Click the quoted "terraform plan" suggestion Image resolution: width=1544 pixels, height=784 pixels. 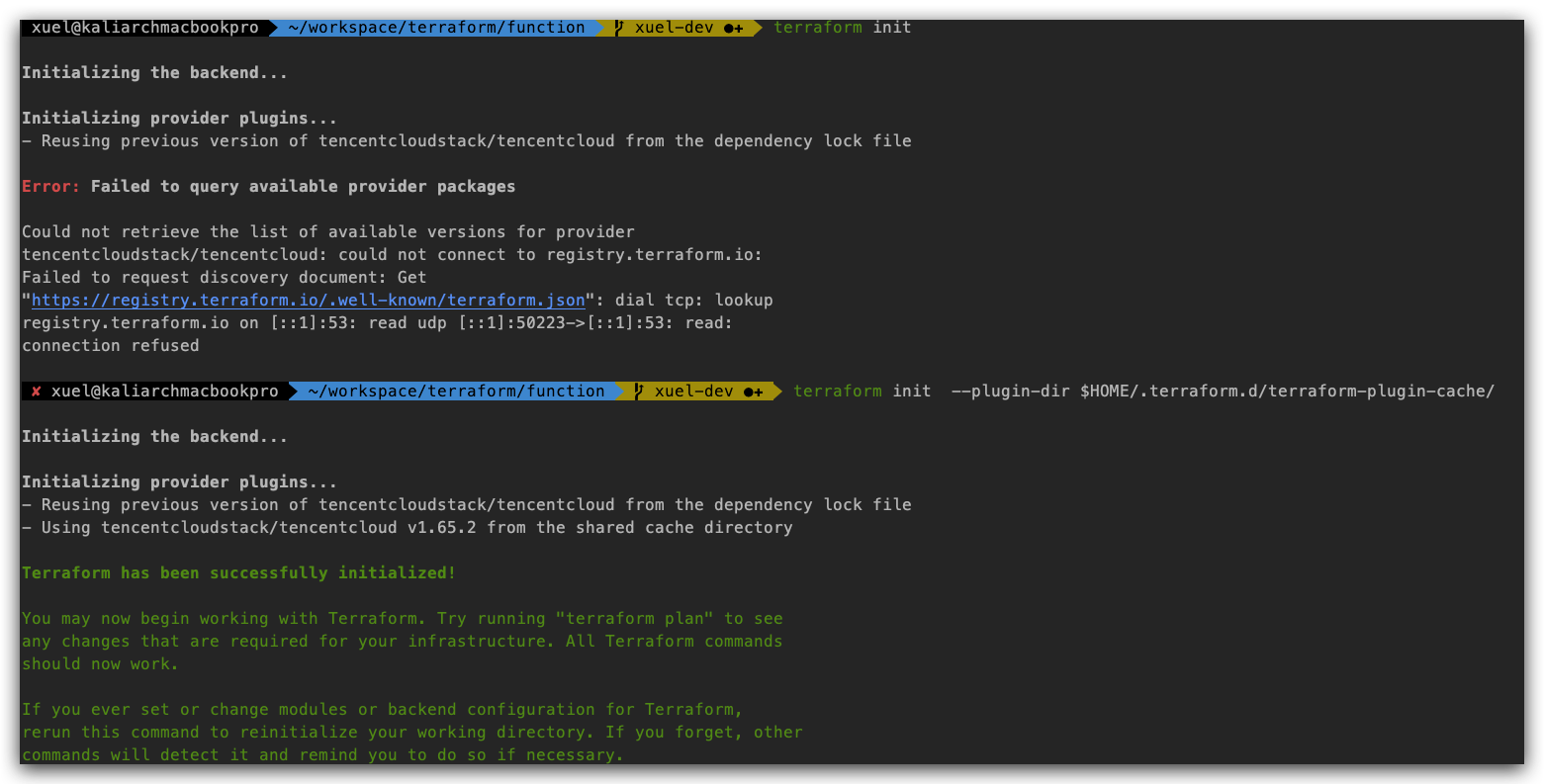click(634, 619)
